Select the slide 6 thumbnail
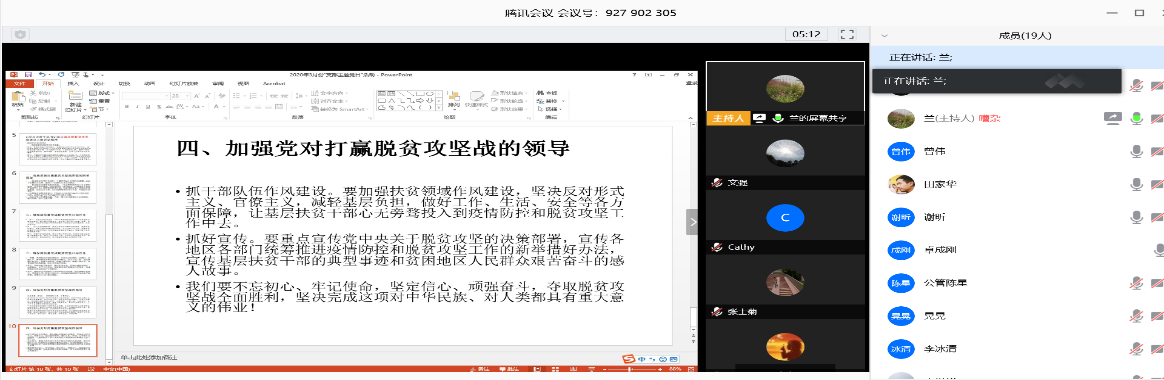 click(57, 188)
